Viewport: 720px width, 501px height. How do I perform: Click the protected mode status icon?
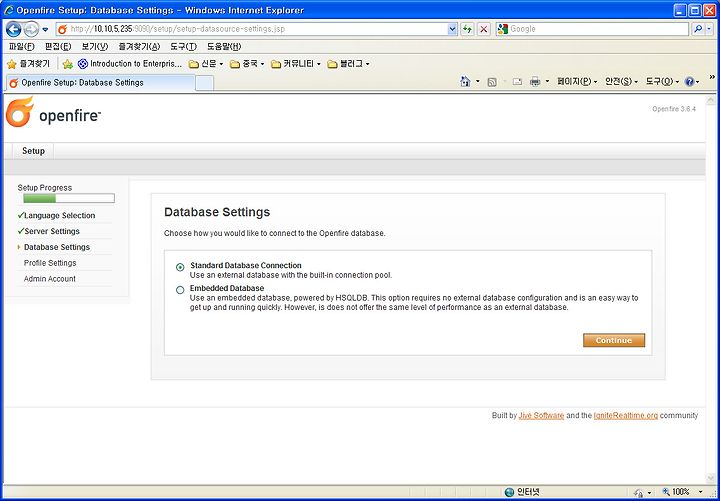[638, 492]
